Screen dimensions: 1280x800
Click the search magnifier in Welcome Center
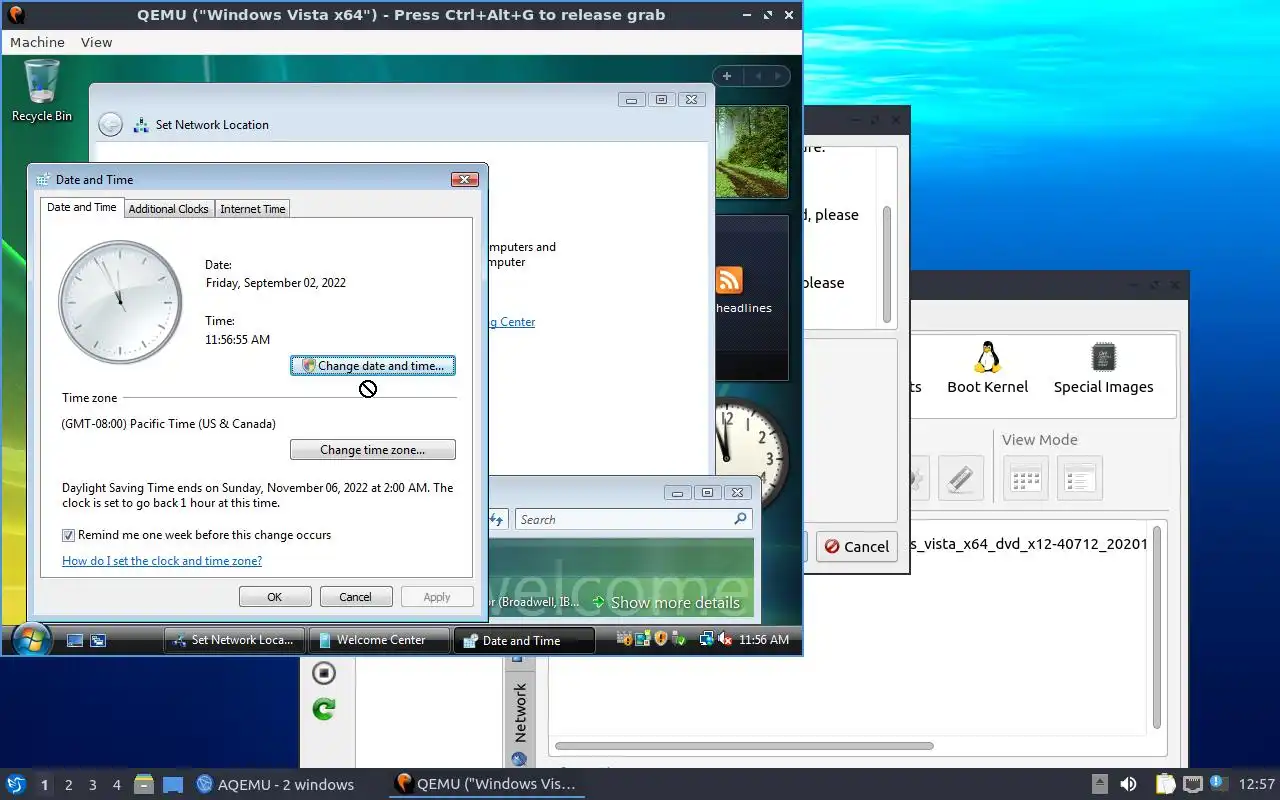740,519
